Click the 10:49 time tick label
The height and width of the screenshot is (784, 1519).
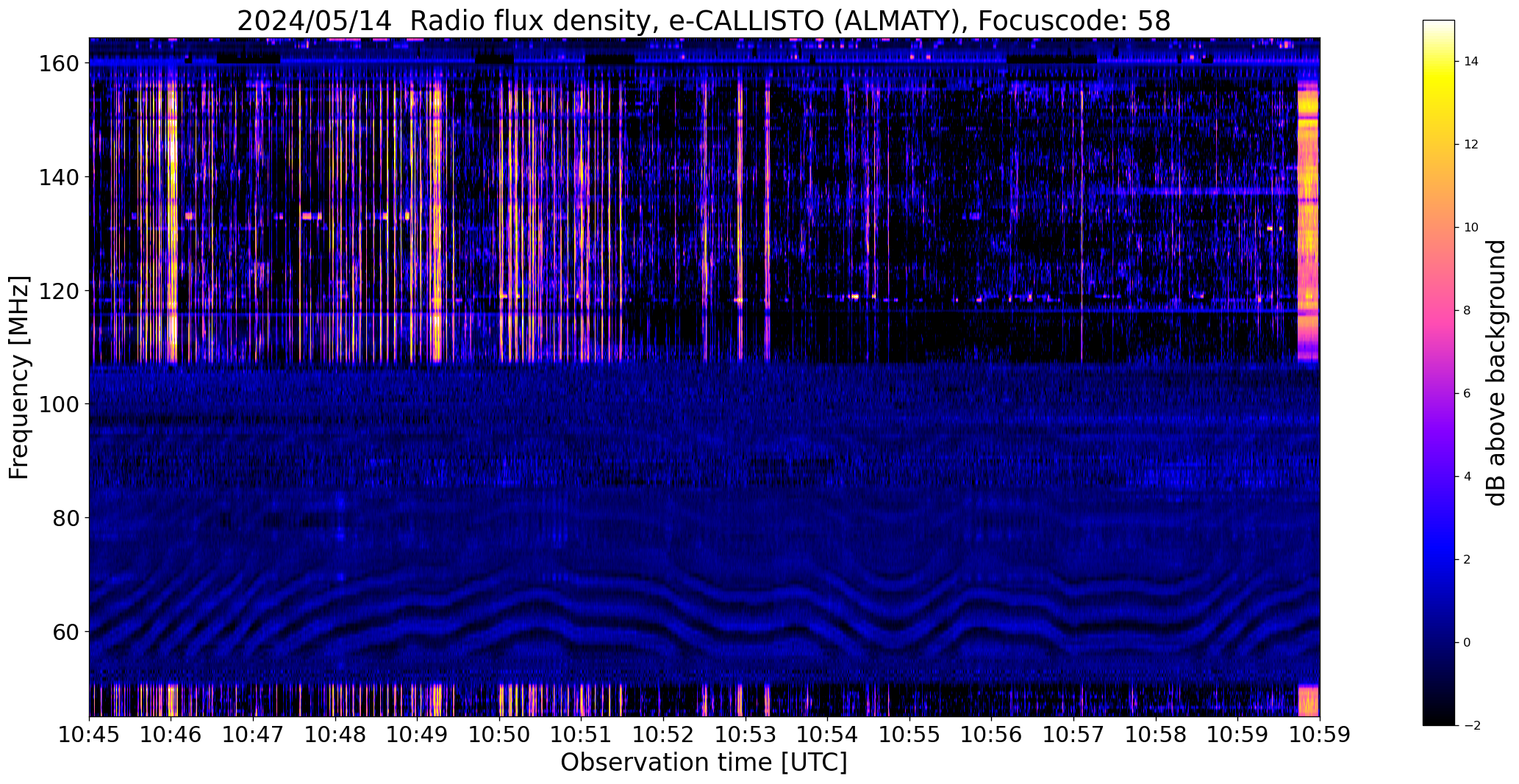[x=418, y=735]
